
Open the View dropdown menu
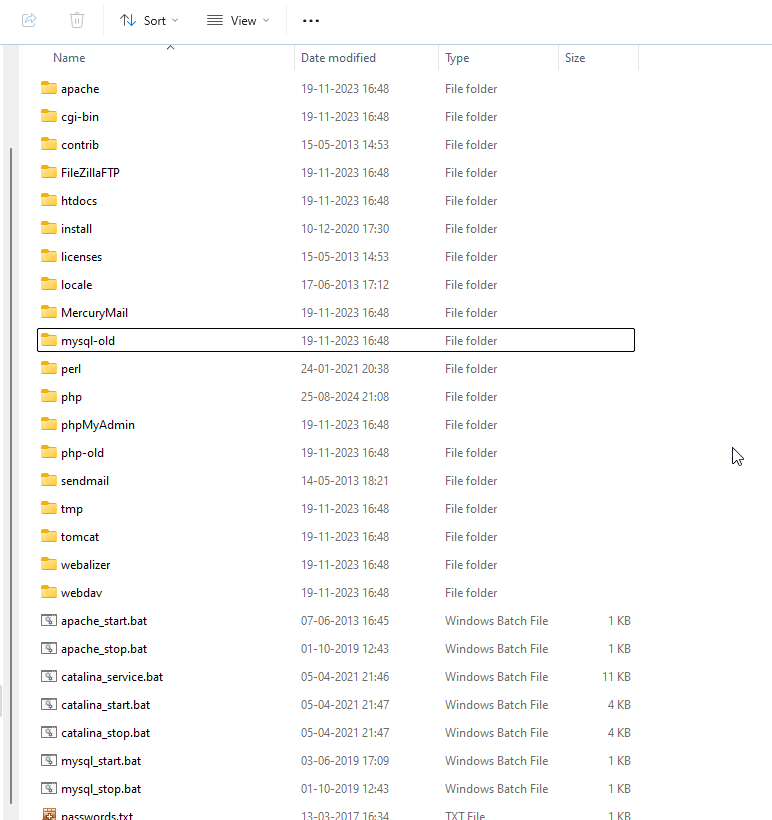[x=238, y=20]
